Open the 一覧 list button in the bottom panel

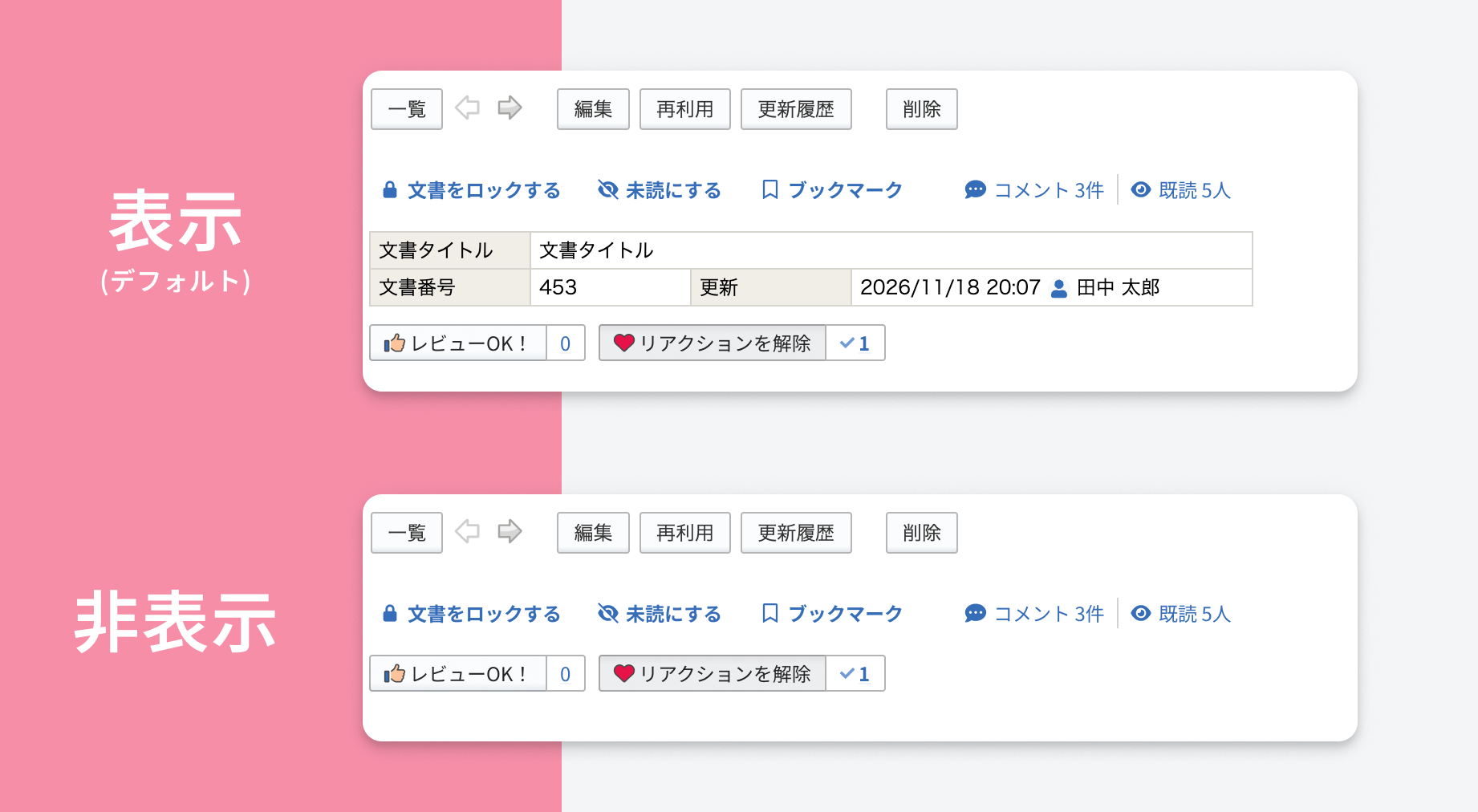407,533
